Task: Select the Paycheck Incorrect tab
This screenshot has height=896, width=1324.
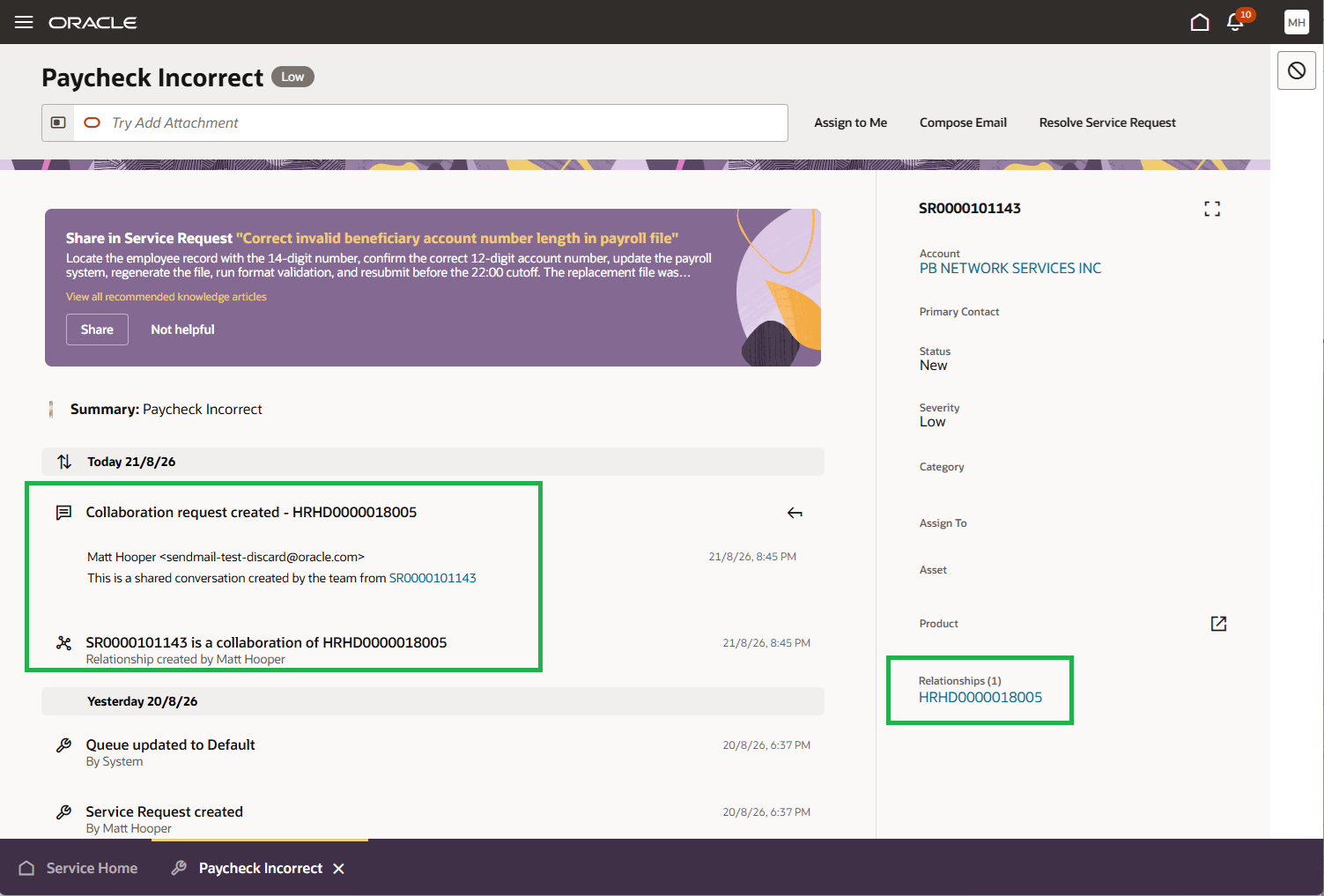Action: 260,868
